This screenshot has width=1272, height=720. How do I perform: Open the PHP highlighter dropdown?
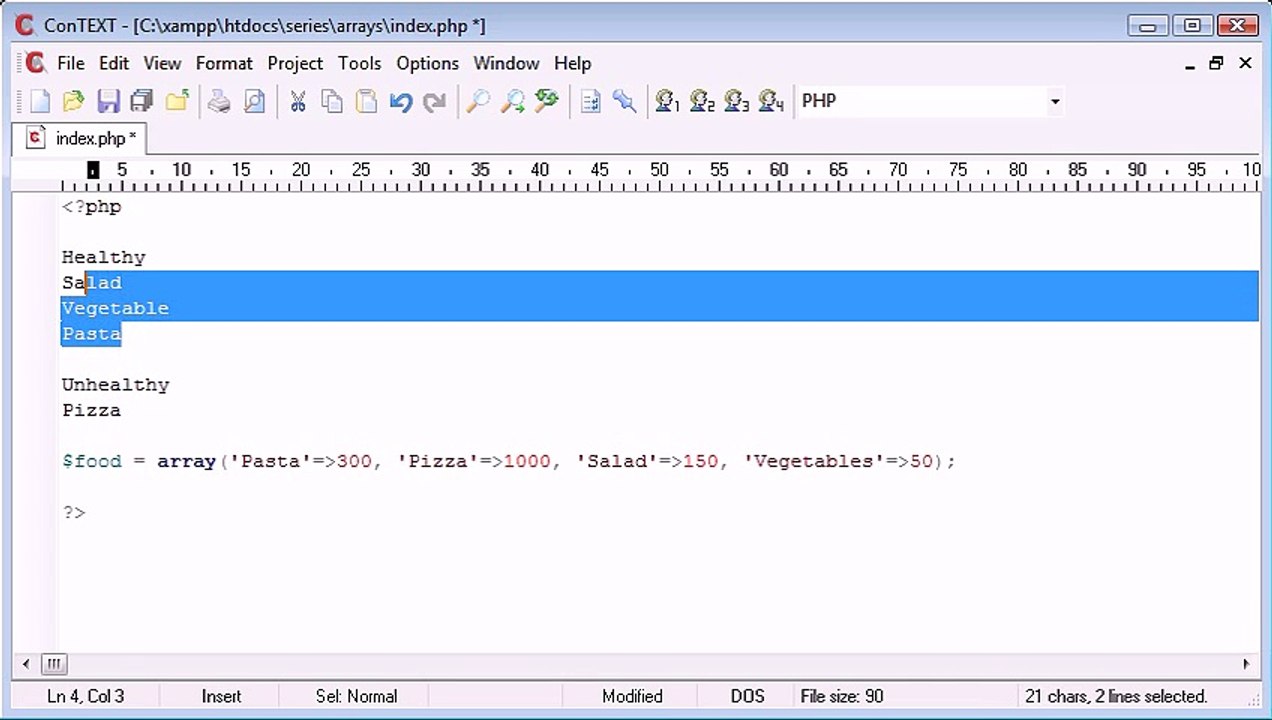pyautogui.click(x=1054, y=102)
